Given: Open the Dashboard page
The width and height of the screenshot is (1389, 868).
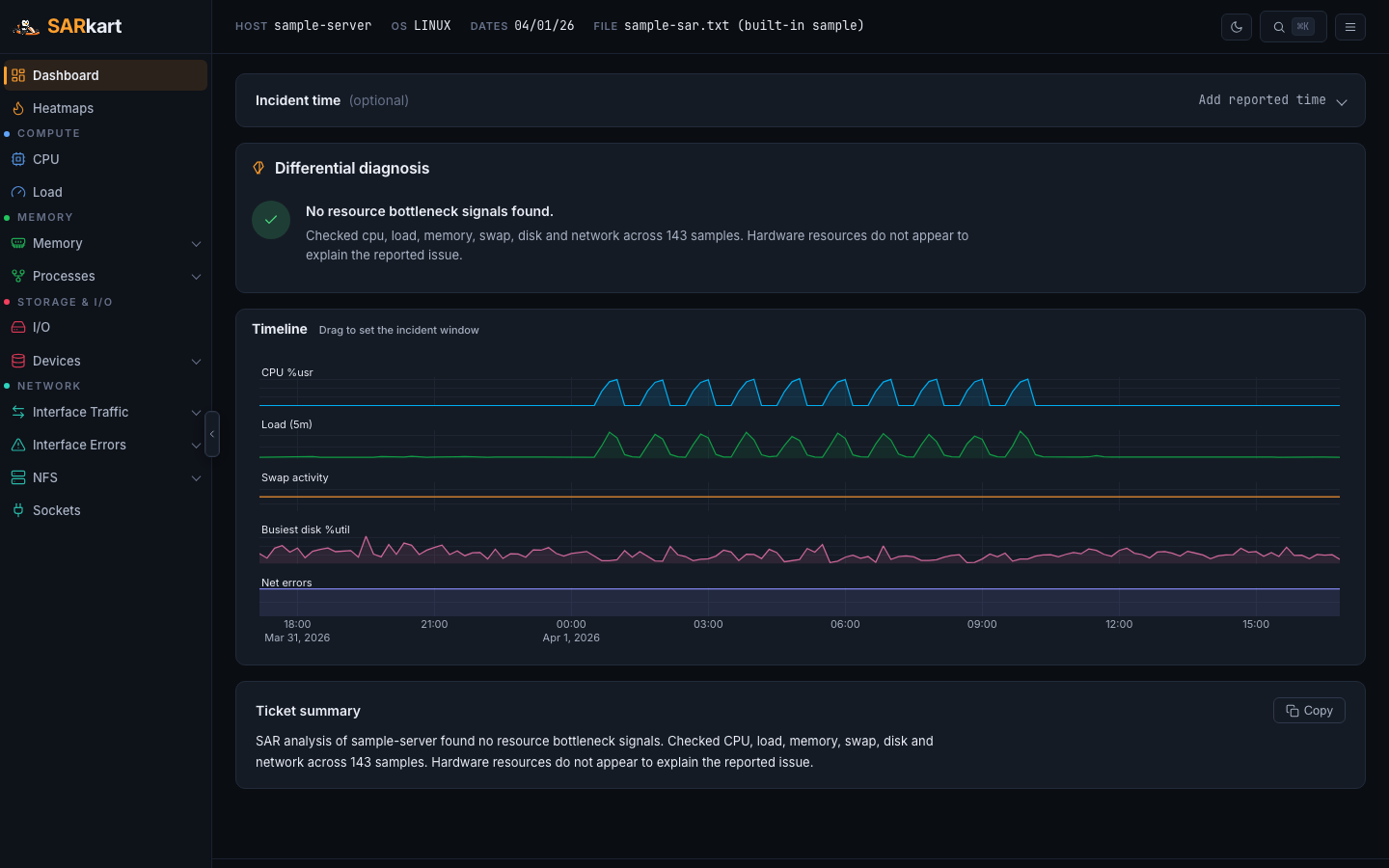Looking at the screenshot, I should coord(106,75).
